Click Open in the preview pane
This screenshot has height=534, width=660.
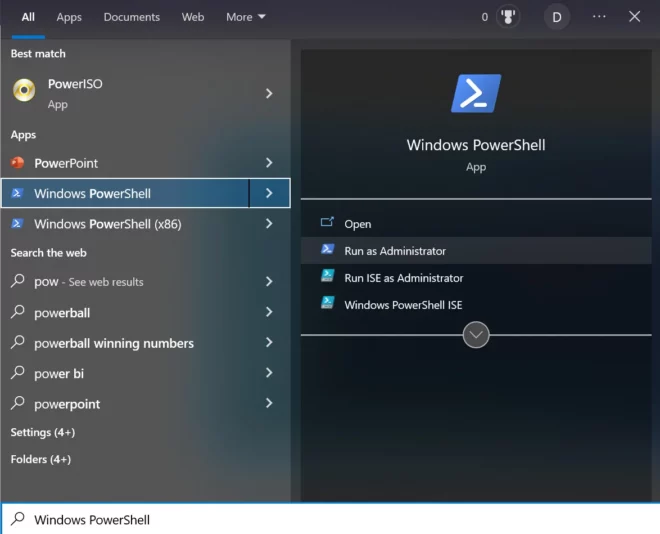476,224
